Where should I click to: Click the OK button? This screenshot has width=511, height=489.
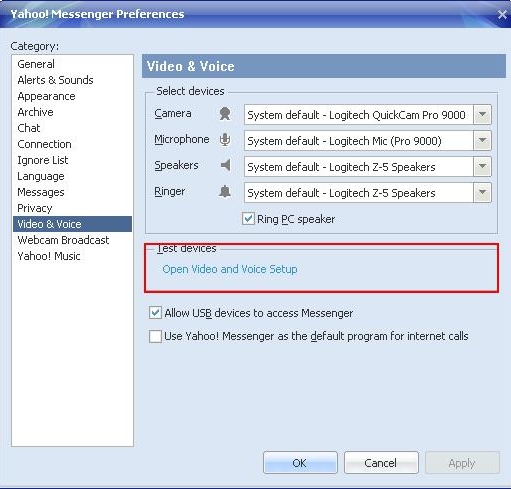[300, 463]
